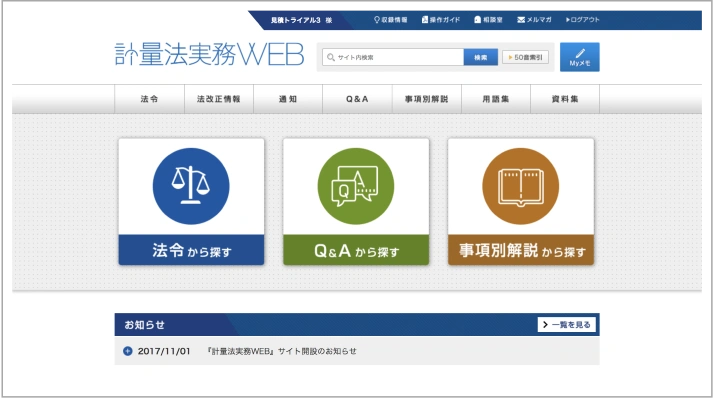Open the 資料集 menu tab
Image resolution: width=713 pixels, height=398 pixels.
565,99
